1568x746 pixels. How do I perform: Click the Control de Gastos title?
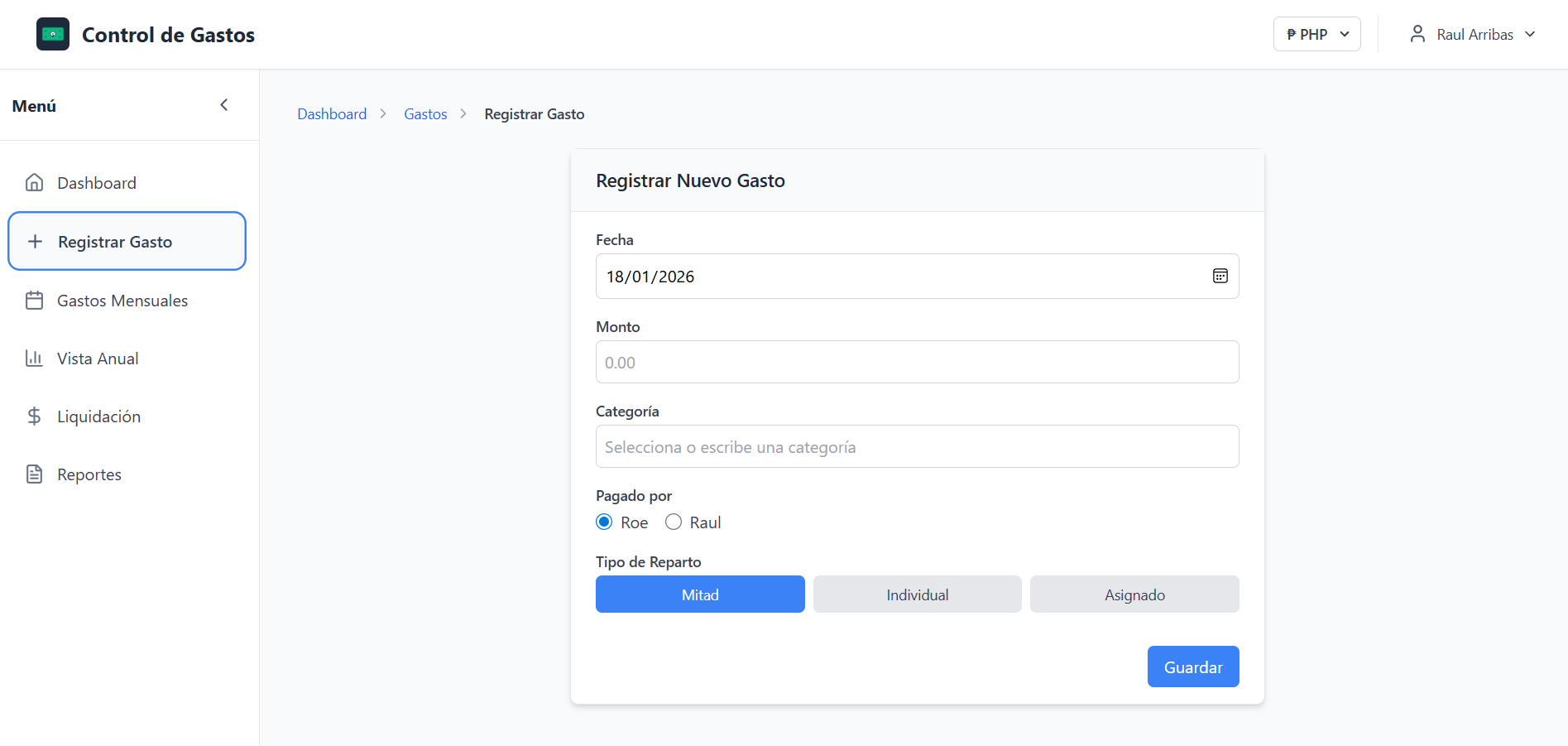[x=168, y=35]
